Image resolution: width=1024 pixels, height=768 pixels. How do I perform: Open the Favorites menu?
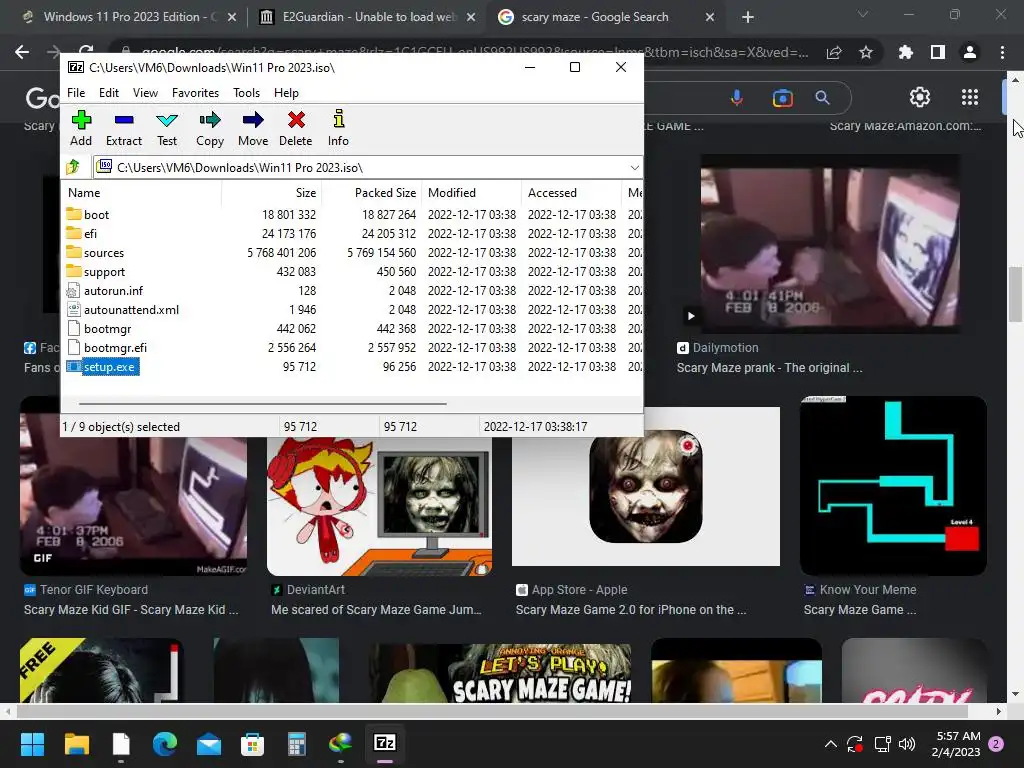195,93
